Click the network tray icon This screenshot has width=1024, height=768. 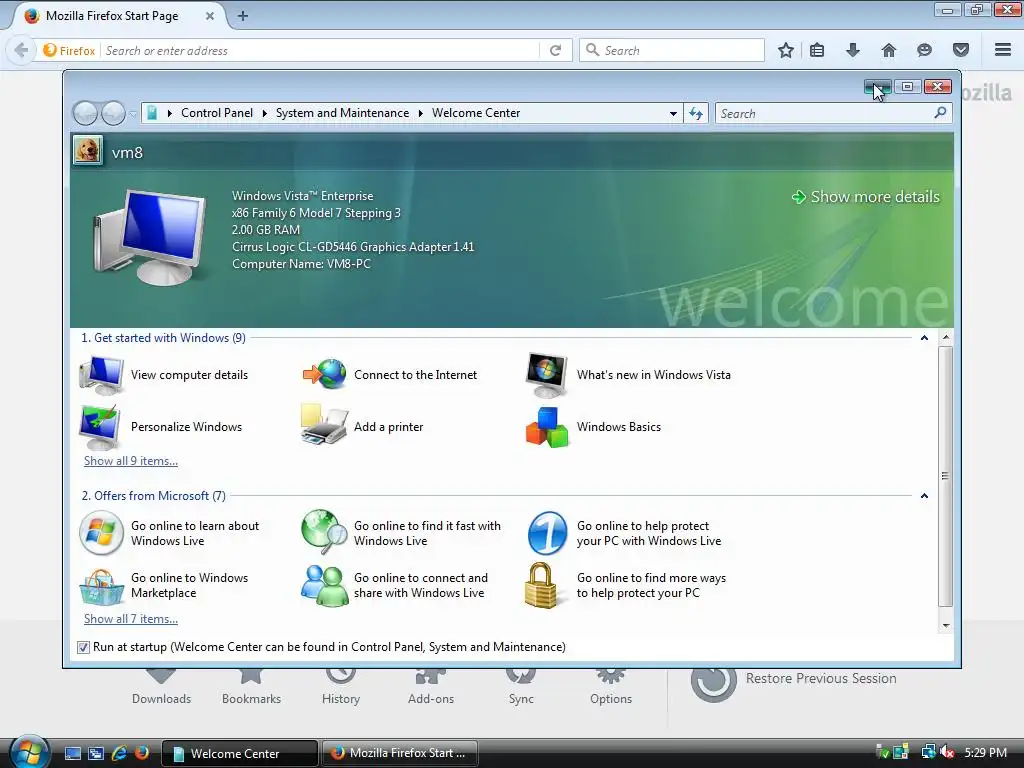[x=928, y=752]
